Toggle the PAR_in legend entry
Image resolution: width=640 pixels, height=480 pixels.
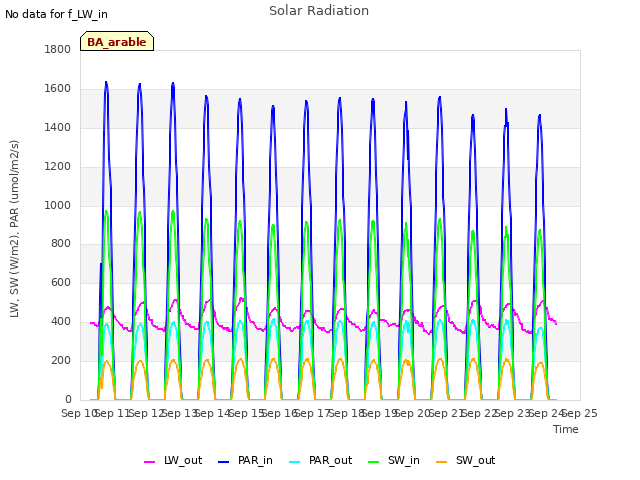click(245, 460)
